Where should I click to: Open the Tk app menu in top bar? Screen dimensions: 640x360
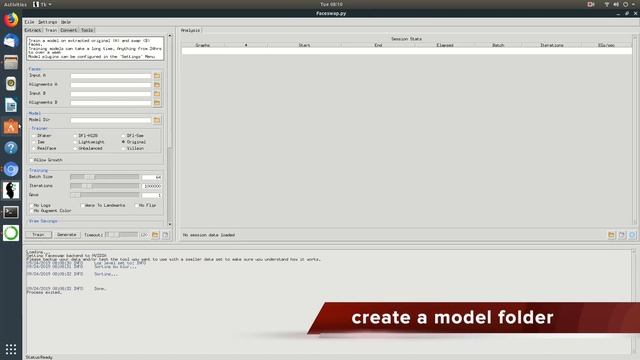[42, 4]
